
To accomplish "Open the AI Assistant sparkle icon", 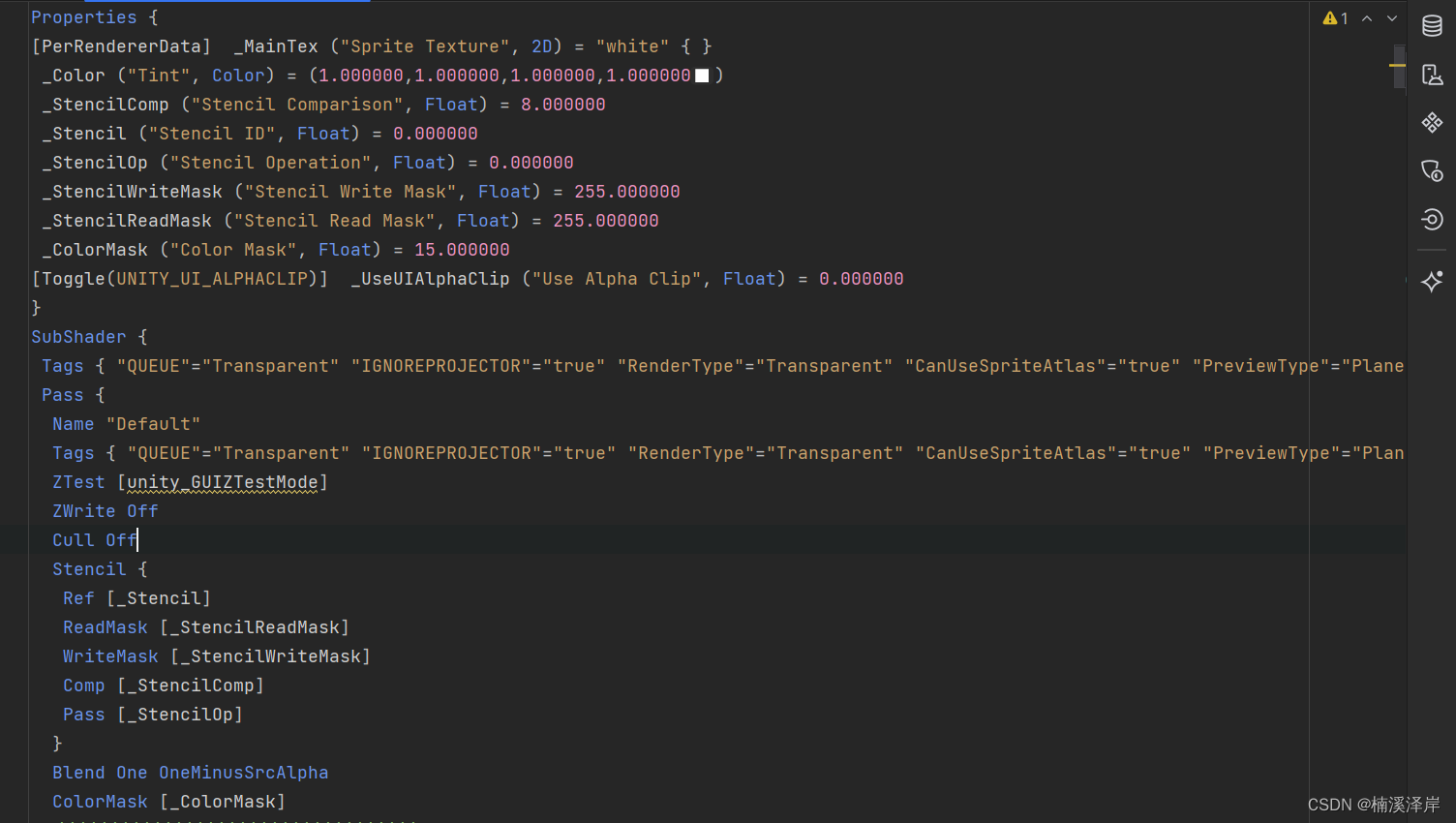I will coord(1432,282).
